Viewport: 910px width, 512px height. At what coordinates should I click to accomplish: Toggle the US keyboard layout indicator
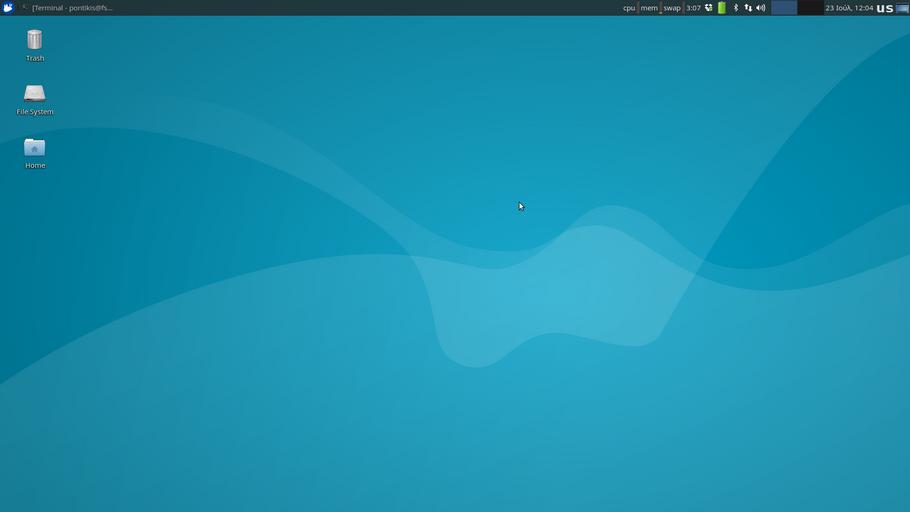(x=885, y=8)
